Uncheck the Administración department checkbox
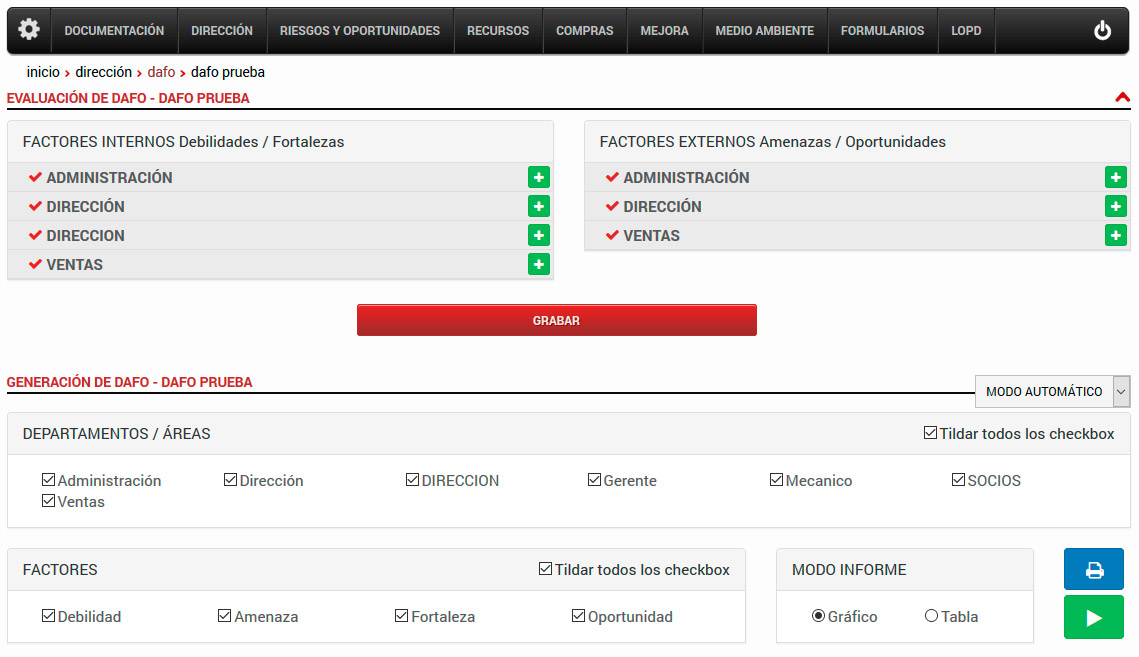Viewport: 1139px width, 657px height. coord(49,480)
